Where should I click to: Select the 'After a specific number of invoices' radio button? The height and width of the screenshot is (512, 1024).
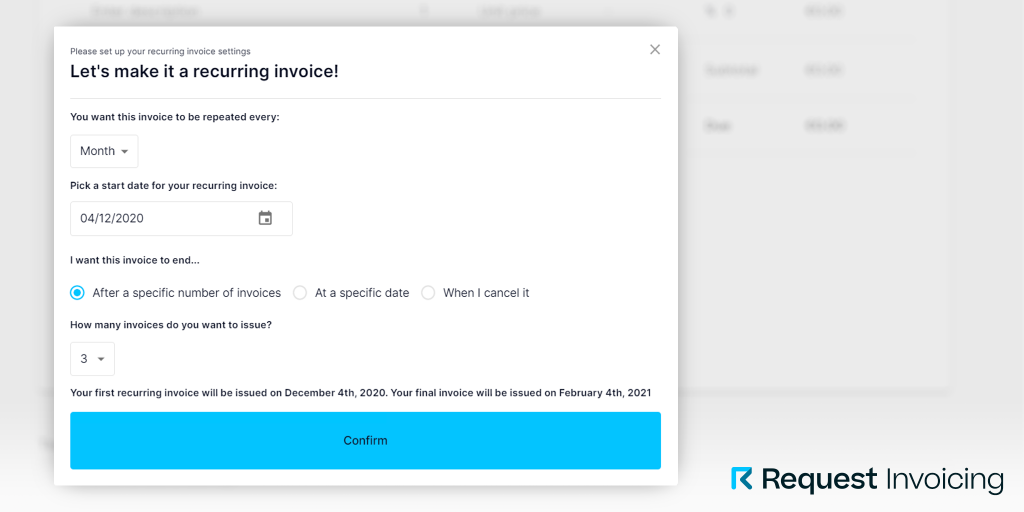click(x=77, y=293)
